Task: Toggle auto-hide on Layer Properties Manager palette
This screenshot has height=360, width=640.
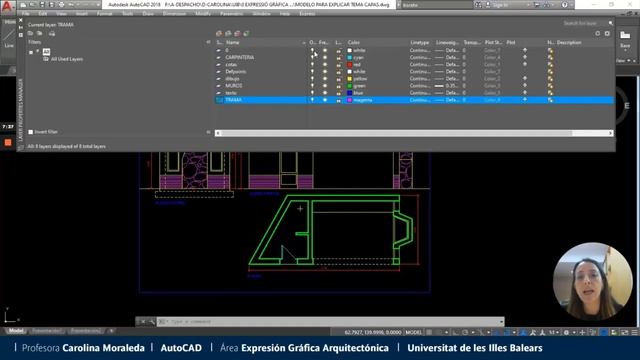Action: [x=21, y=27]
